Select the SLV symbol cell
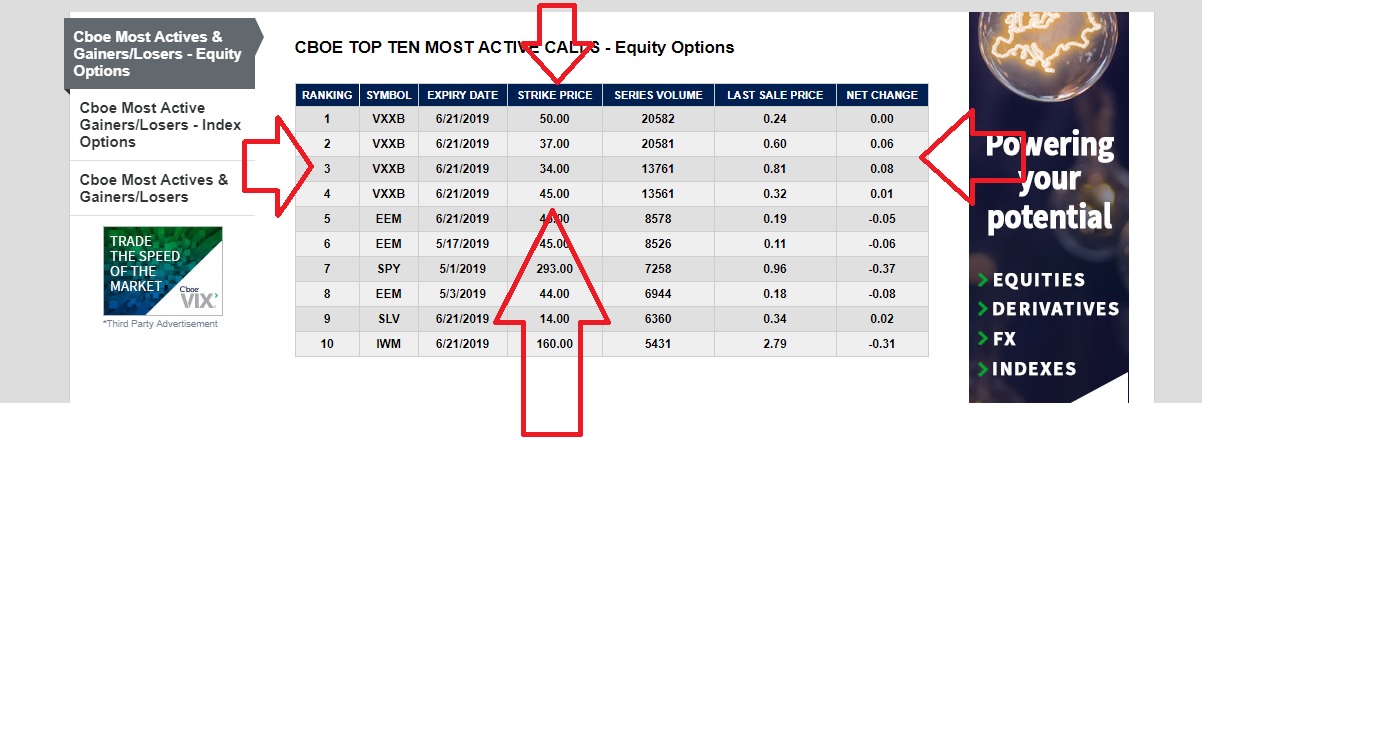The image size is (1398, 746). tap(388, 319)
